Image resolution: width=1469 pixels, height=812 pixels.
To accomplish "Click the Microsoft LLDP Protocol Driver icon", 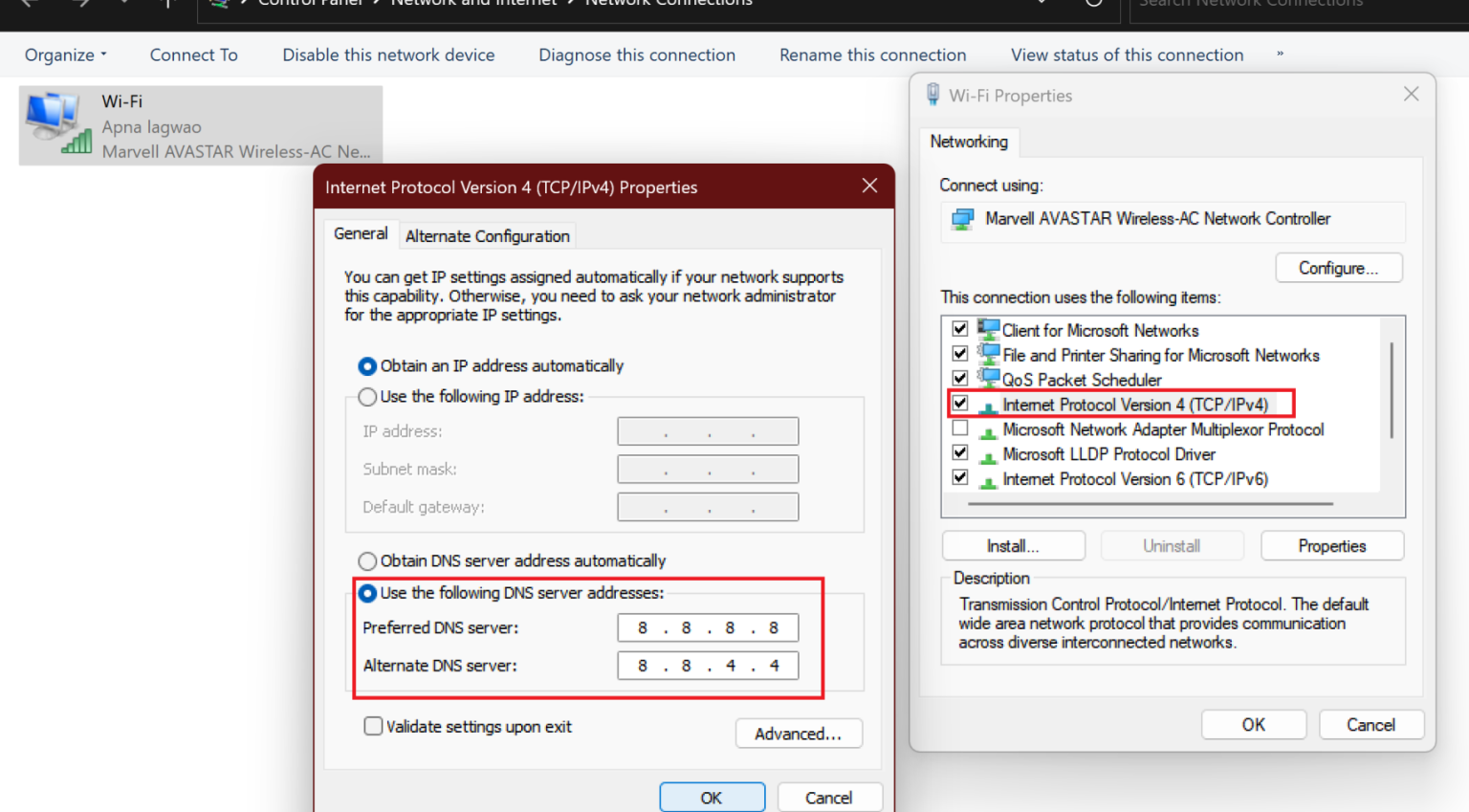I will [988, 456].
